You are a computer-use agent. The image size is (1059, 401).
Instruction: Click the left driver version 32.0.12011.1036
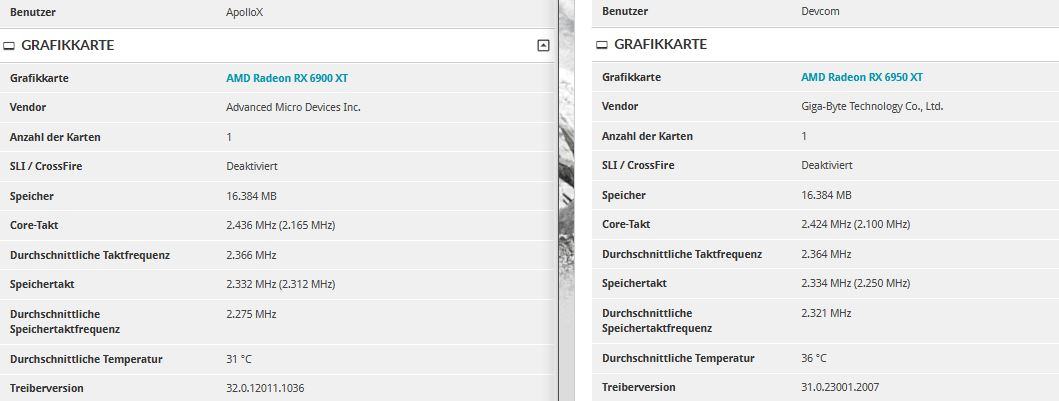click(x=265, y=388)
